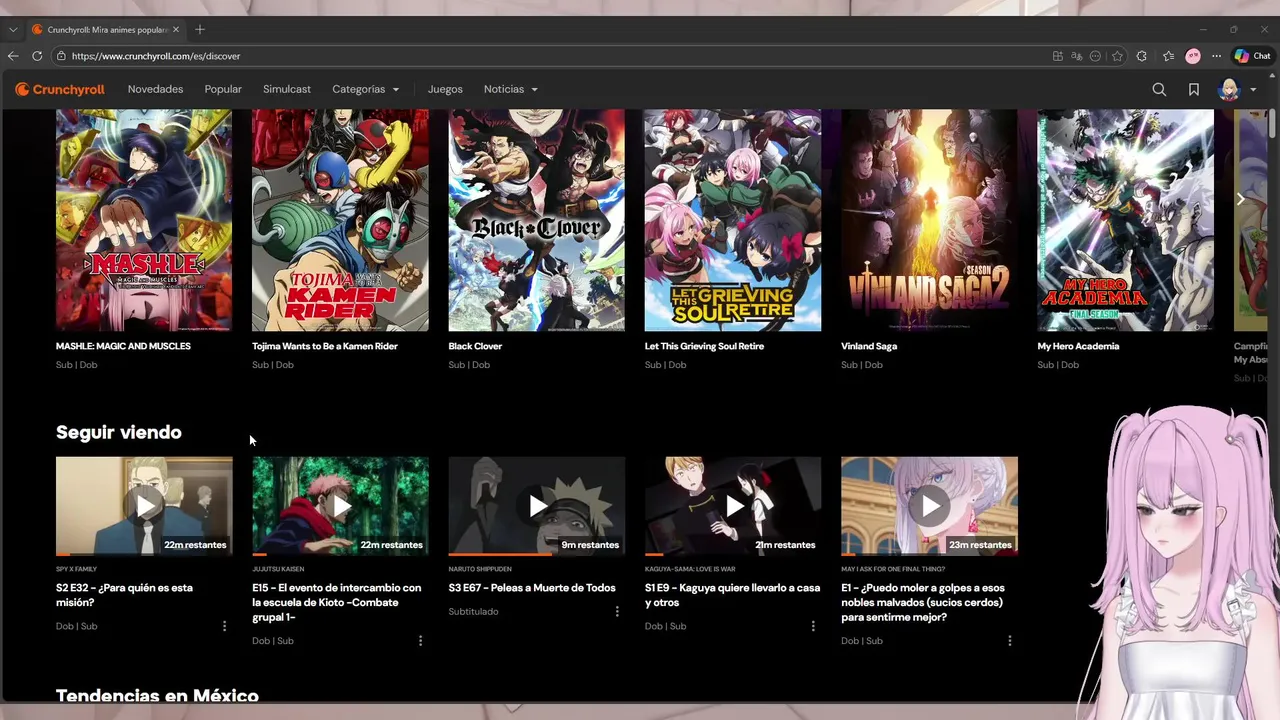Viewport: 1280px width, 720px height.
Task: Open the Novedades menu item
Action: click(155, 89)
